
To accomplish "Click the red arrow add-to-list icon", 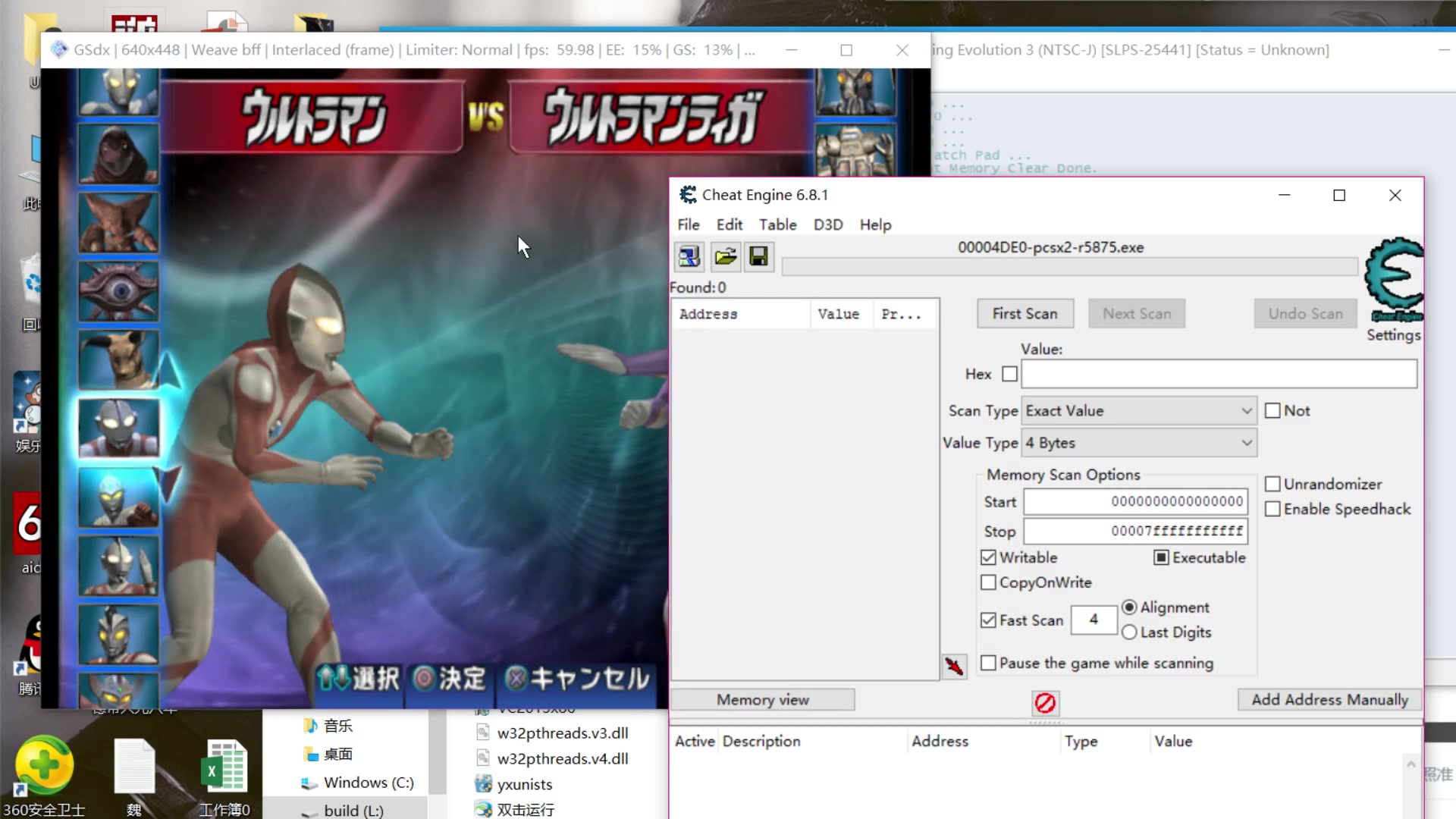I will click(954, 667).
